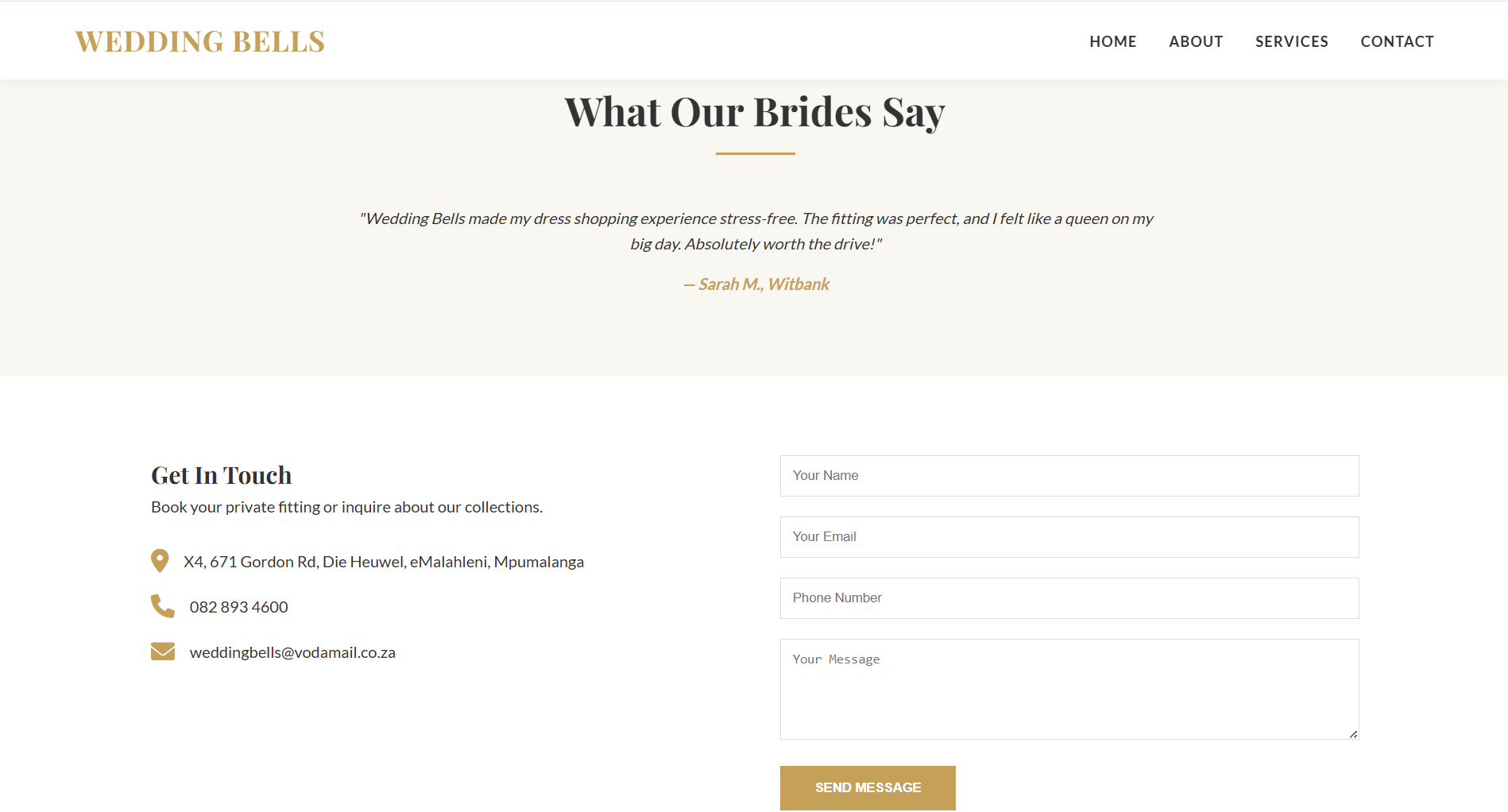Click the message box resize handle
1508x812 pixels.
[1353, 734]
